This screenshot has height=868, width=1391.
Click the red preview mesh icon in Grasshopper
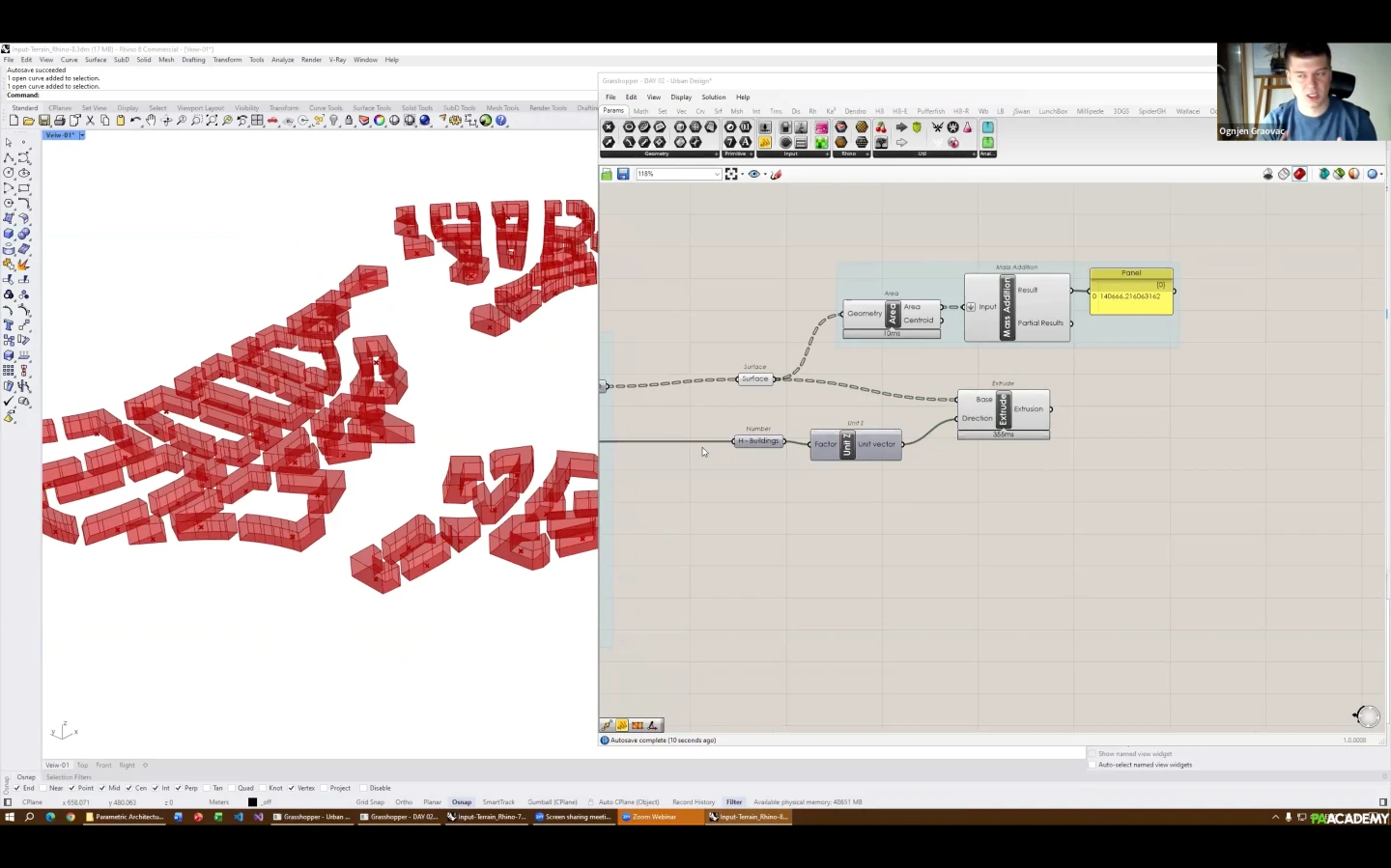[x=1299, y=174]
